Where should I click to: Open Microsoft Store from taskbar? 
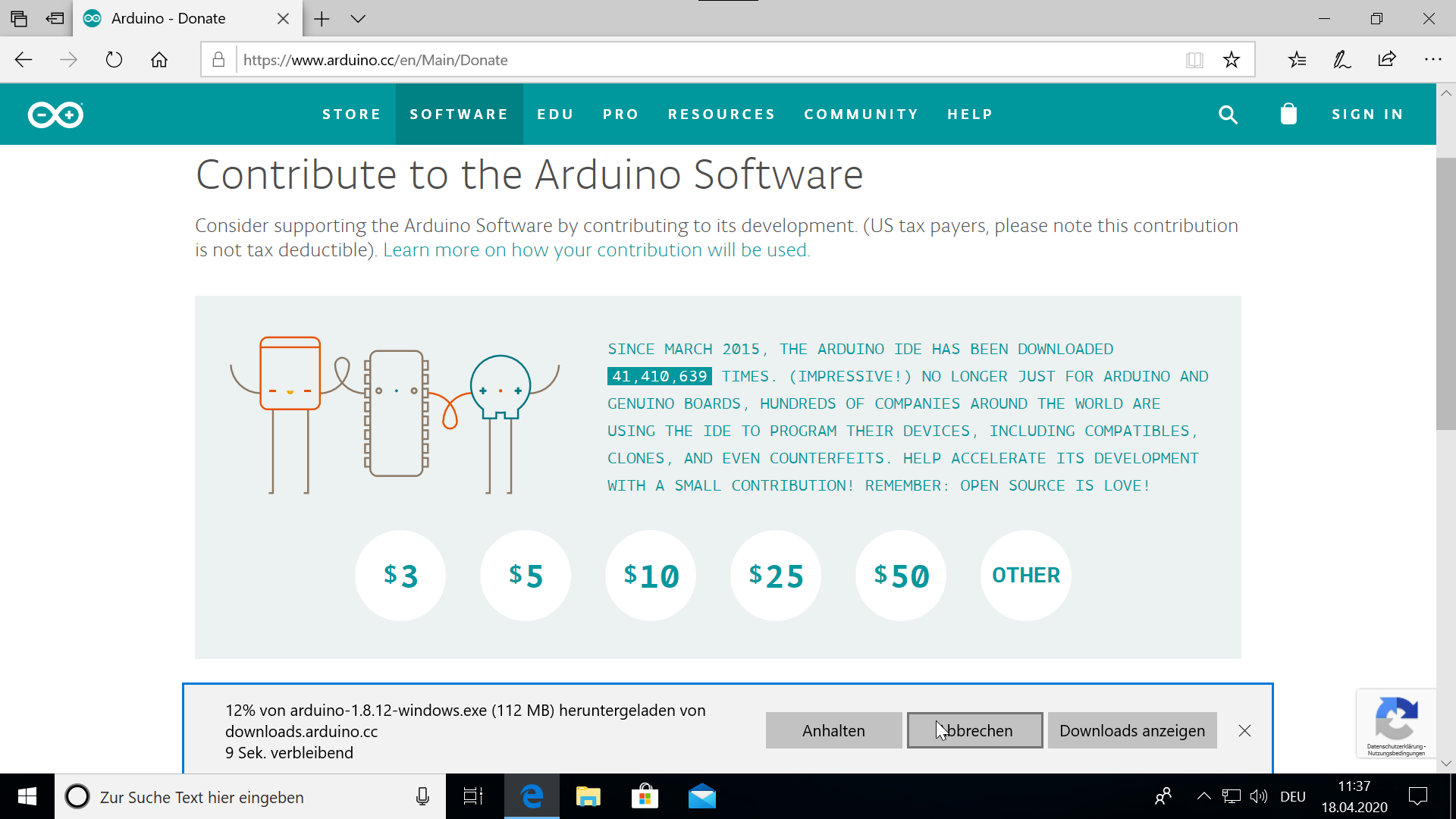(645, 796)
